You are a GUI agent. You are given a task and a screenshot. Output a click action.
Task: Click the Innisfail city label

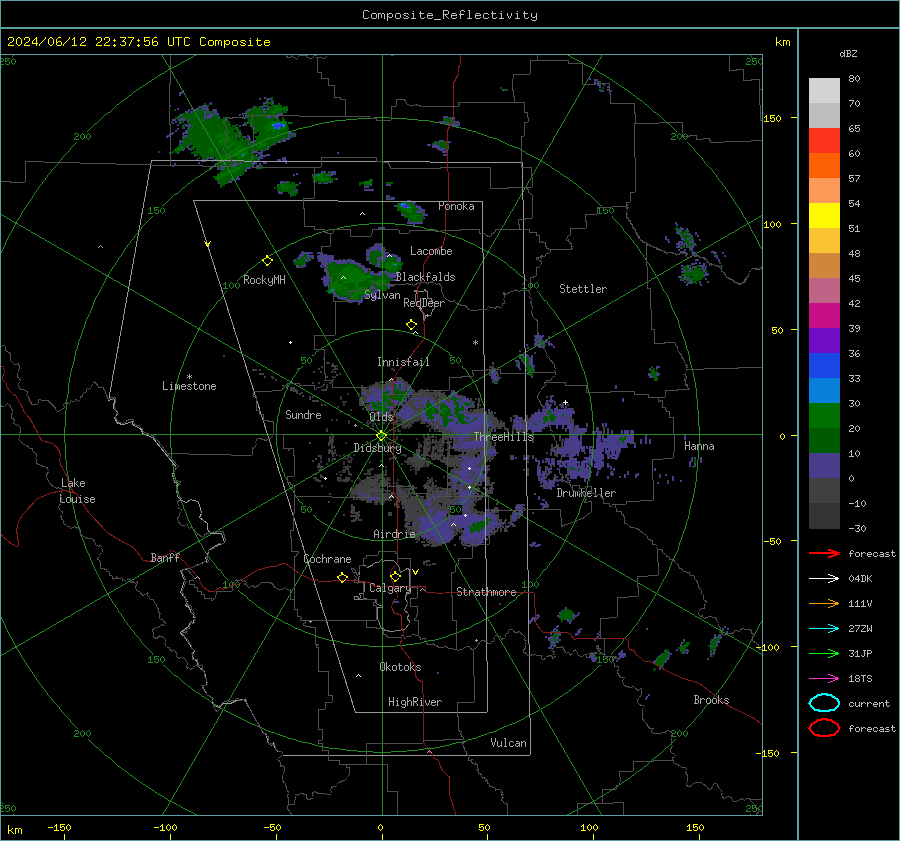point(403,362)
